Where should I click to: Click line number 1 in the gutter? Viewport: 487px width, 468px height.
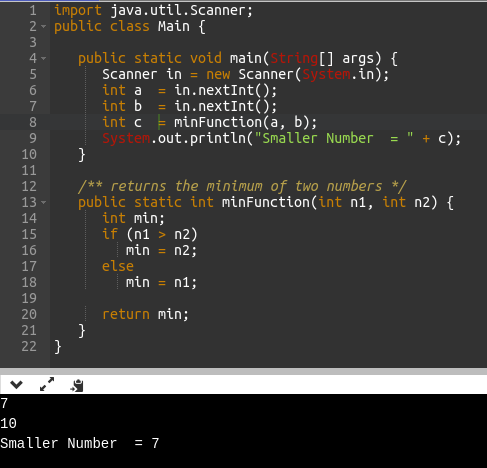(33, 10)
